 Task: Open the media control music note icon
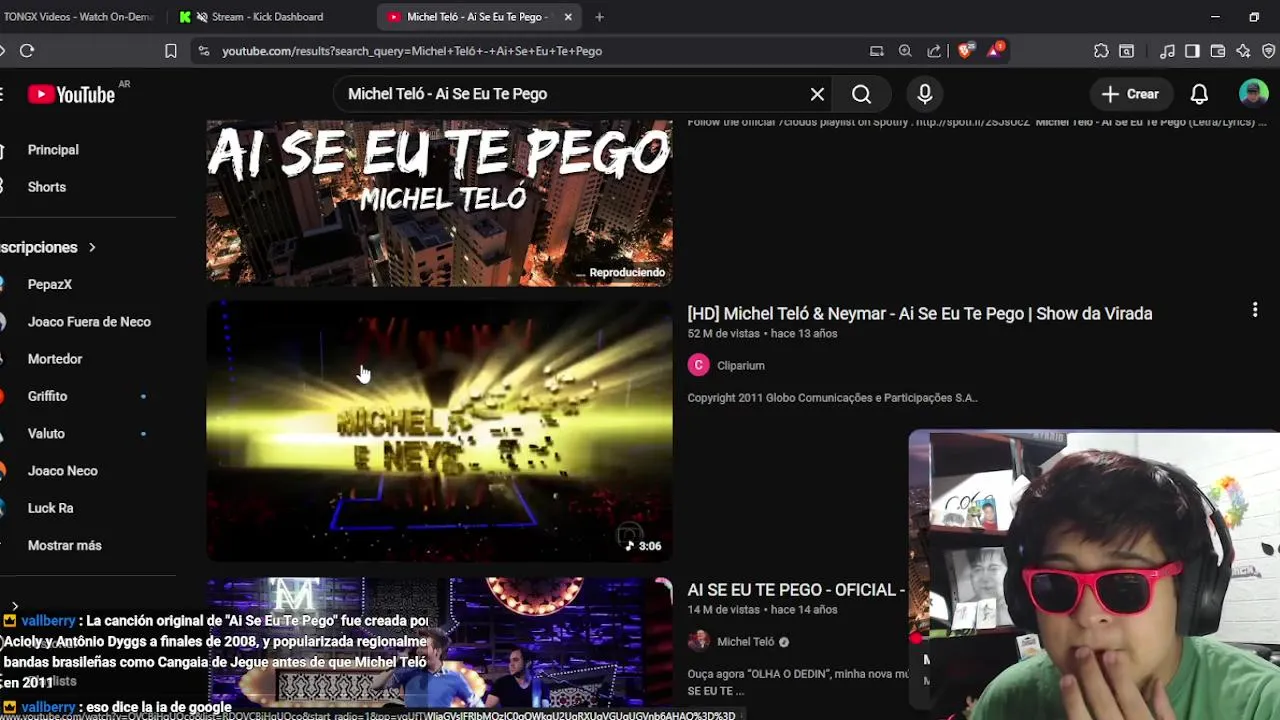coord(1167,51)
